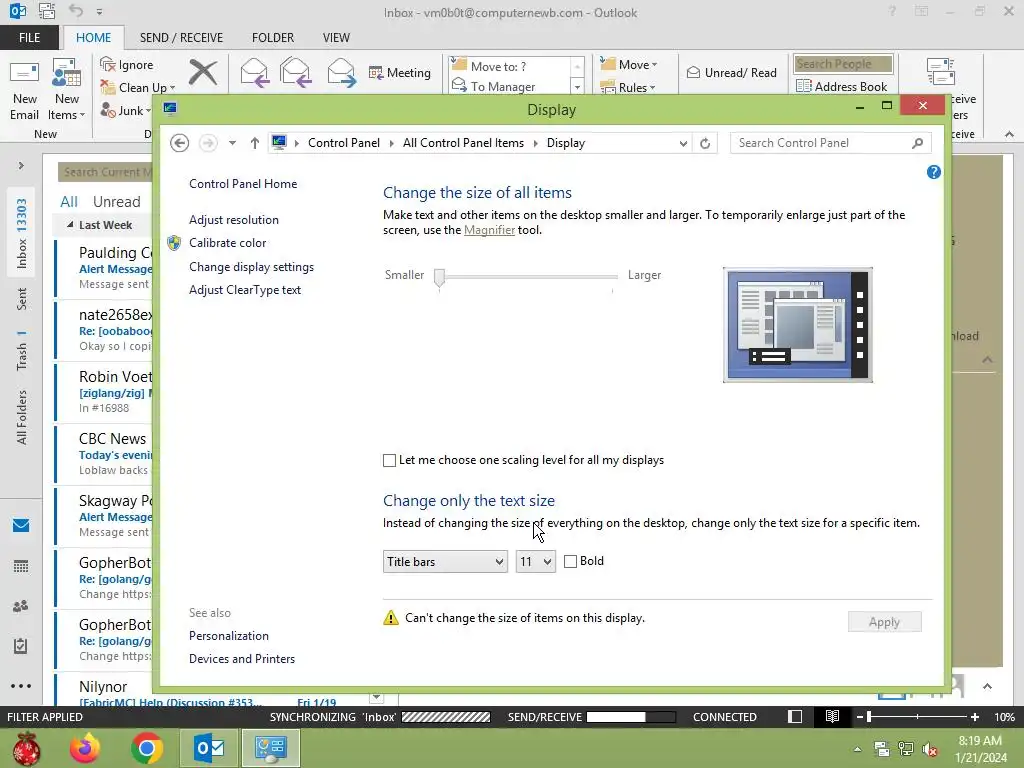The image size is (1024, 768).
Task: Go back in Display control panel
Action: pyautogui.click(x=180, y=142)
